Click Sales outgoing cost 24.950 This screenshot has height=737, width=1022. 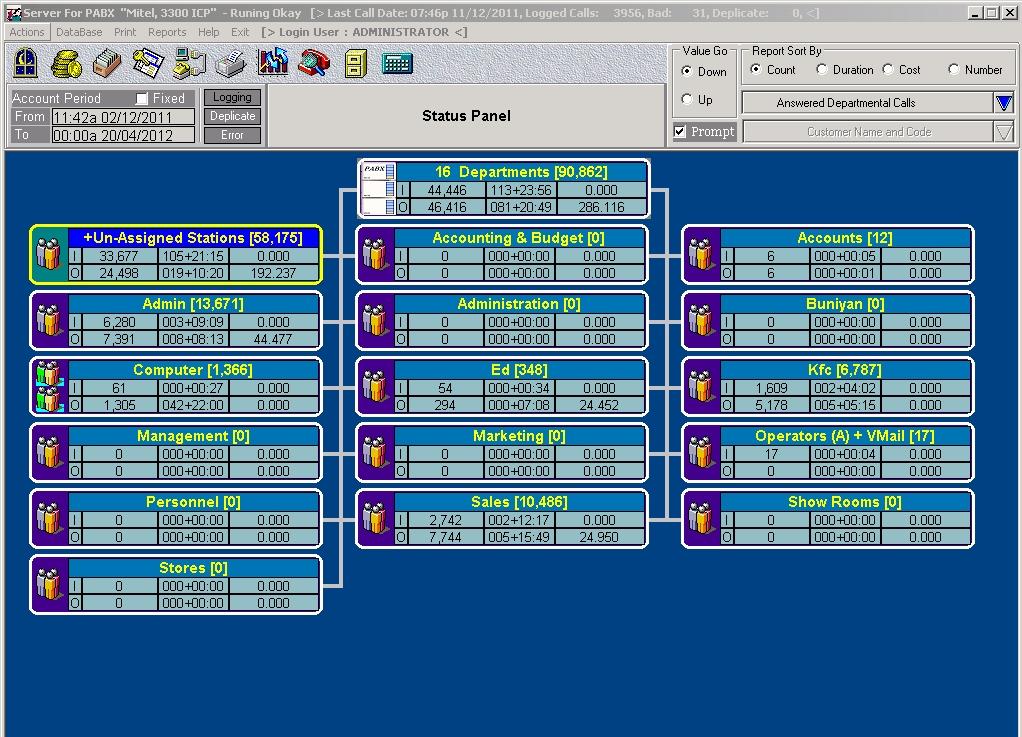(x=599, y=537)
